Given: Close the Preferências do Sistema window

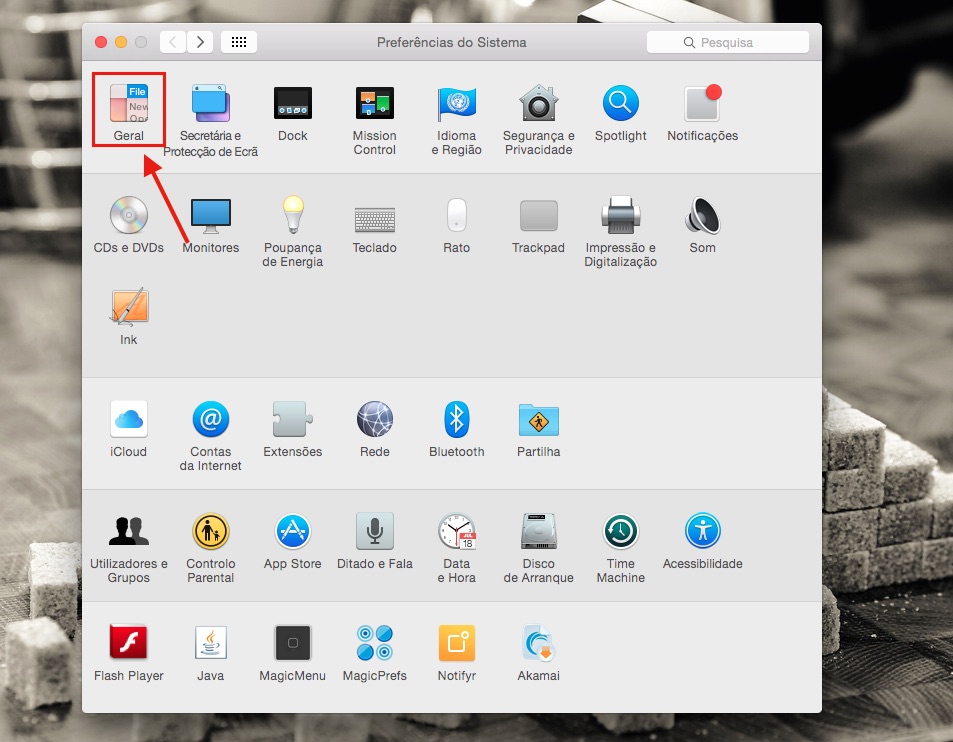Looking at the screenshot, I should pyautogui.click(x=101, y=42).
